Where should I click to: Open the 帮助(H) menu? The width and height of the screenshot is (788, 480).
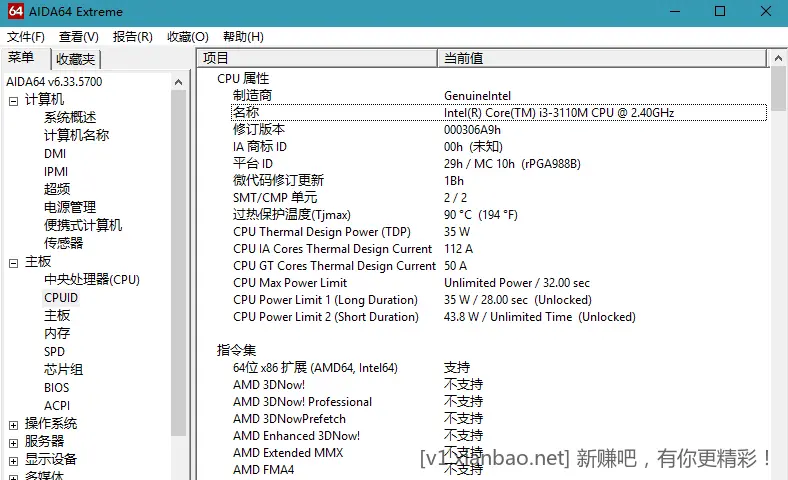point(243,37)
